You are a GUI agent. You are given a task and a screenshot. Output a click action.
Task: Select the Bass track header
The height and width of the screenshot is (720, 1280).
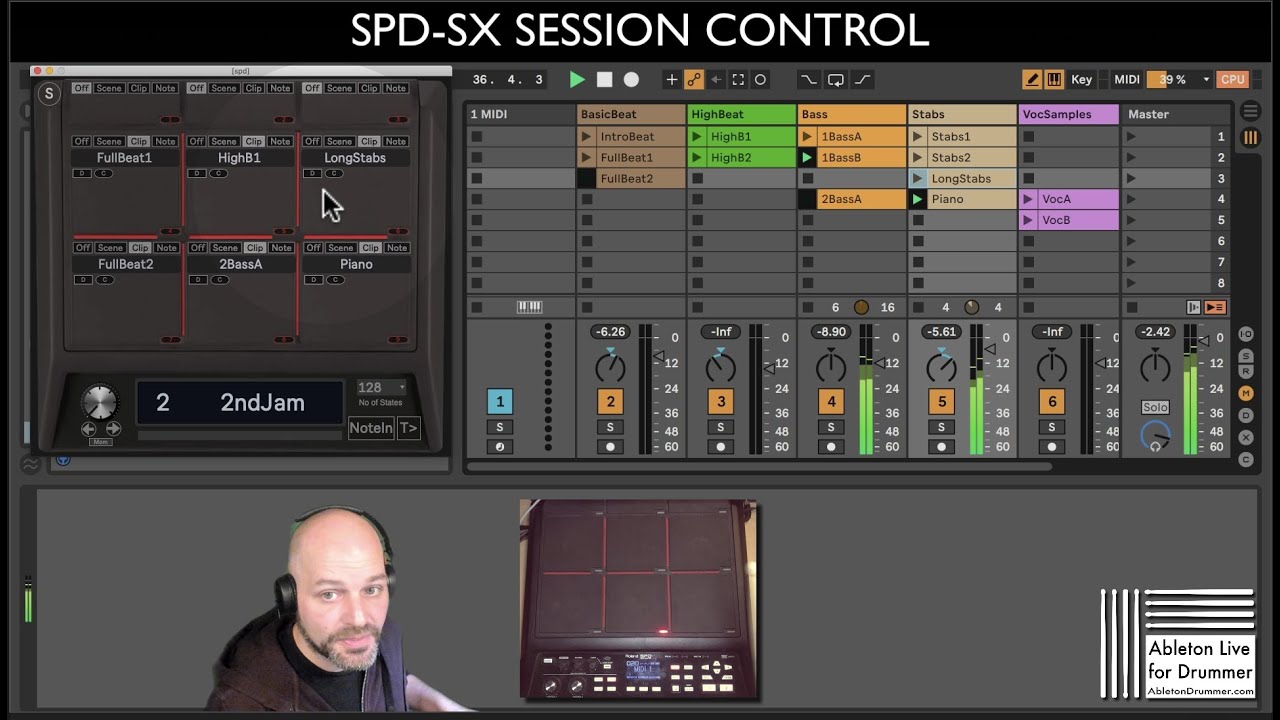pyautogui.click(x=852, y=114)
